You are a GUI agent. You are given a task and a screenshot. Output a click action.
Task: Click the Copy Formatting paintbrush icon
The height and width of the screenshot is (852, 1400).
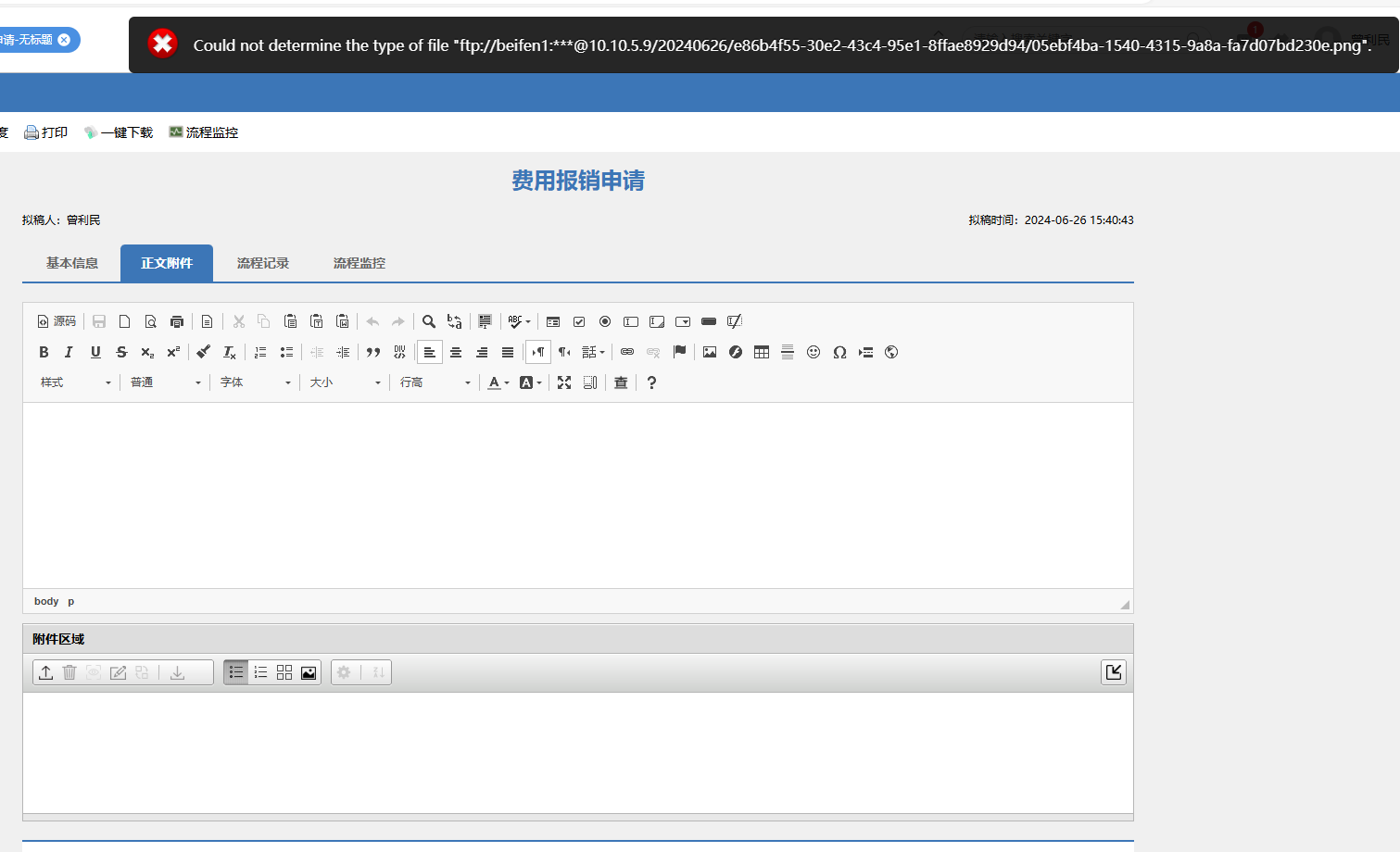click(204, 352)
